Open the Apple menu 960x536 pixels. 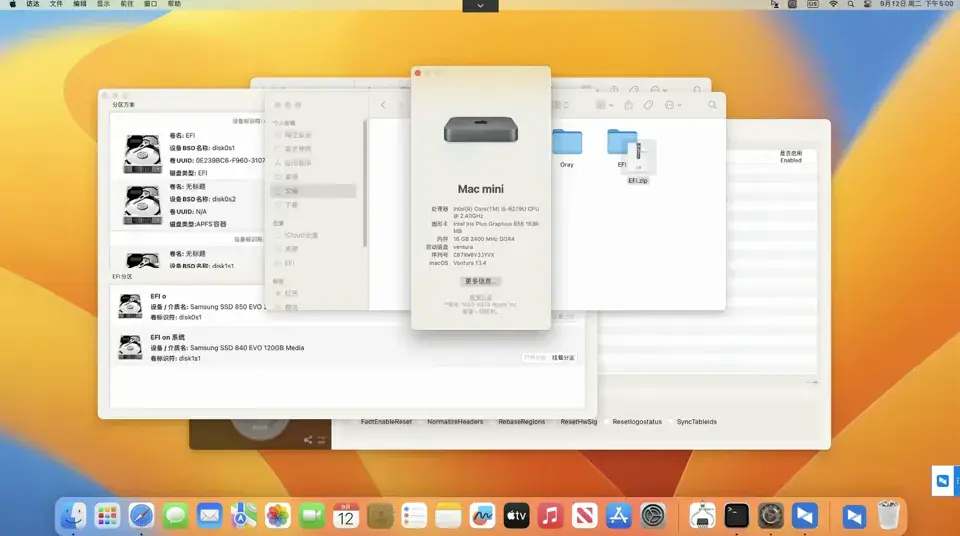pos(12,4)
